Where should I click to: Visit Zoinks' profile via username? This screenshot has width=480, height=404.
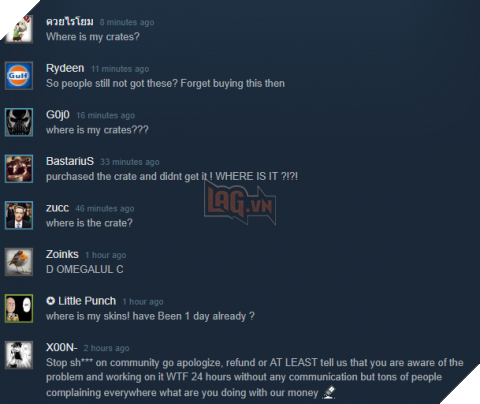click(62, 254)
